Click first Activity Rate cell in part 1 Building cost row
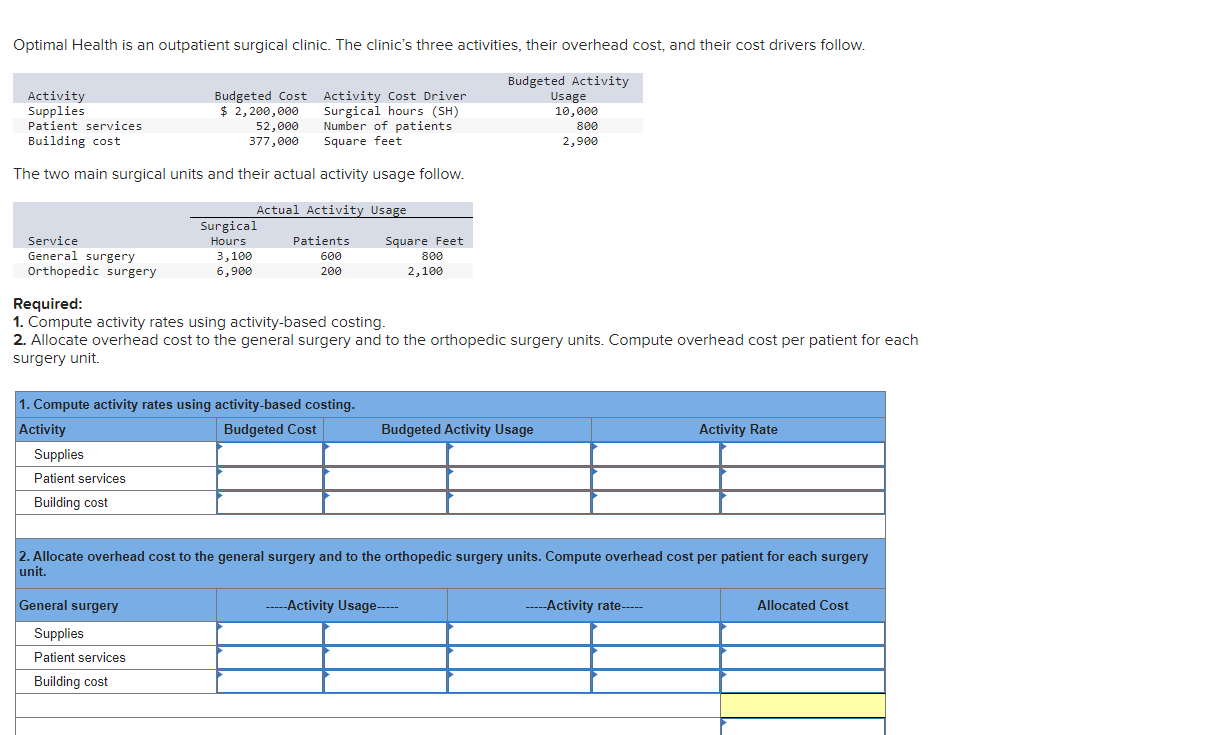This screenshot has width=1208, height=735. pyautogui.click(x=655, y=502)
